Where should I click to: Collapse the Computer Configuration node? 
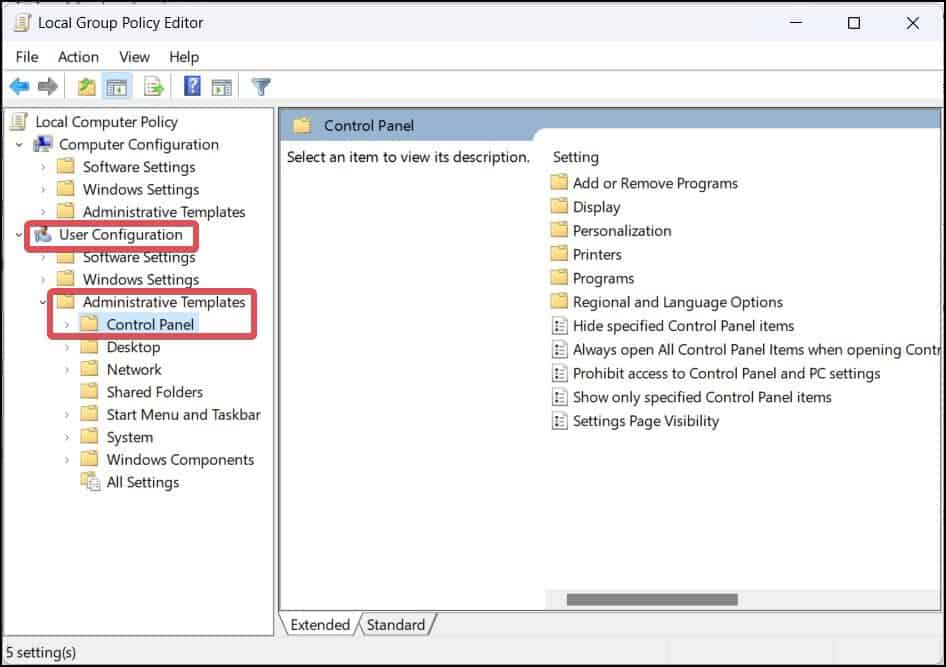(19, 145)
